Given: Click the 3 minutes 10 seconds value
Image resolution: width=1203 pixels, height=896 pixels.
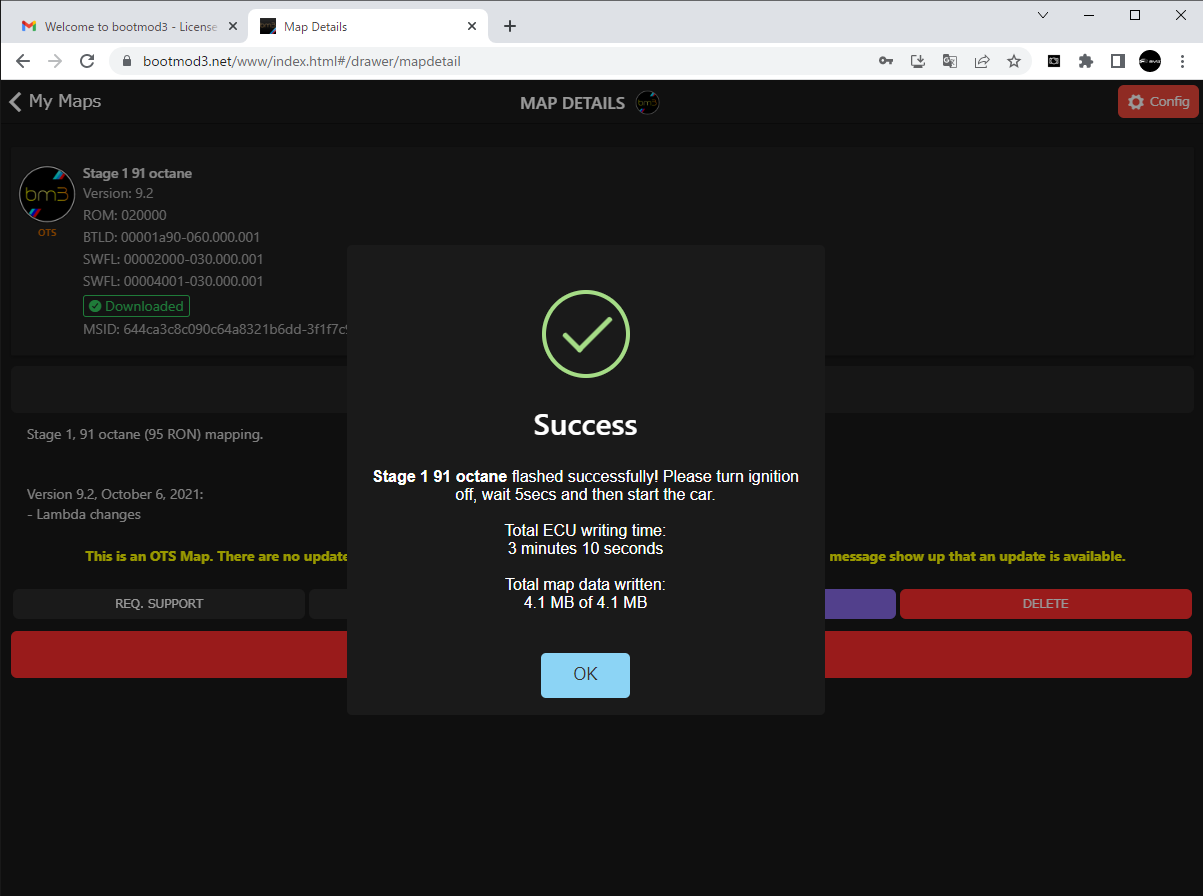Looking at the screenshot, I should pos(586,549).
